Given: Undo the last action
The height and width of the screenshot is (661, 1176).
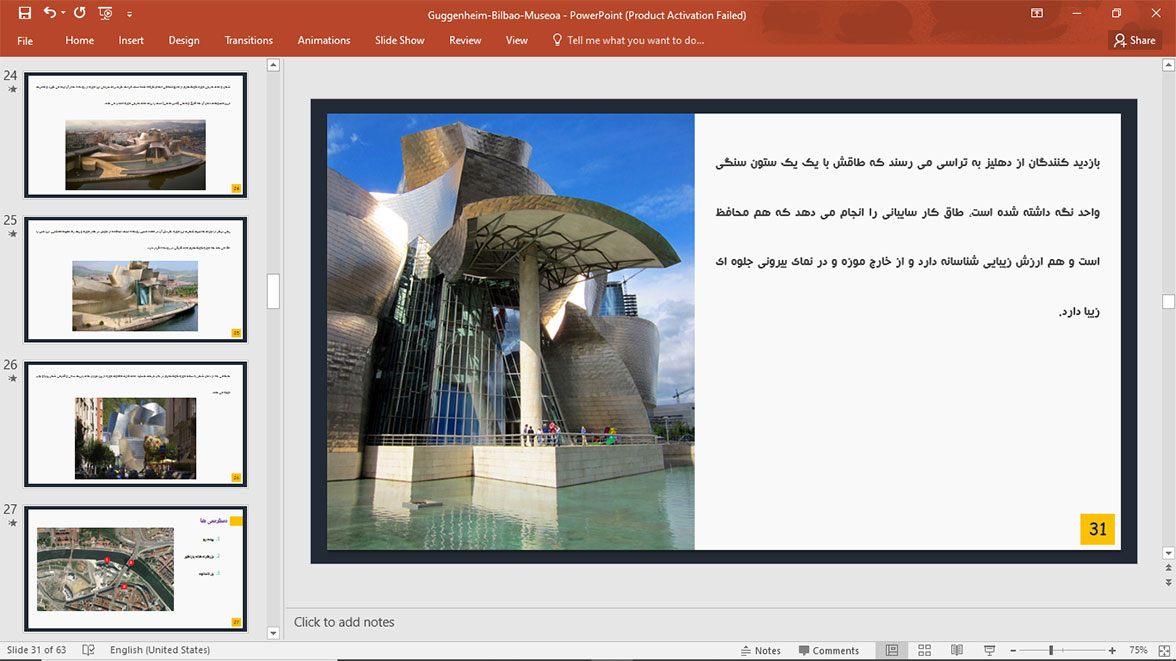Looking at the screenshot, I should pyautogui.click(x=50, y=13).
